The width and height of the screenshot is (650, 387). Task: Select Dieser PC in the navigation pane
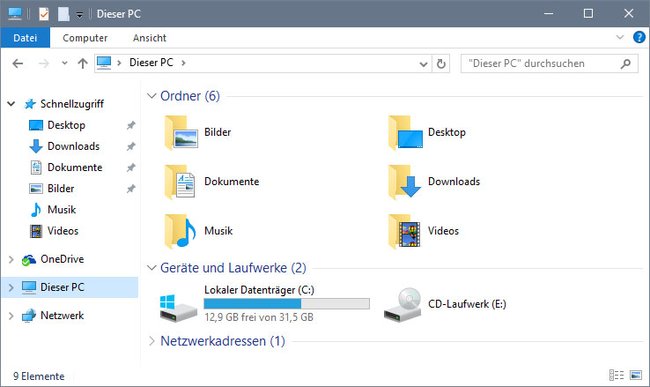[x=62, y=287]
